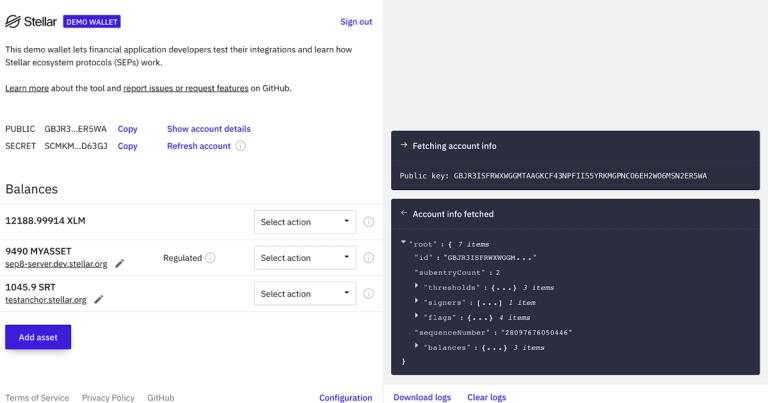The width and height of the screenshot is (768, 403).
Task: Copy the PUBLIC key
Action: point(127,129)
